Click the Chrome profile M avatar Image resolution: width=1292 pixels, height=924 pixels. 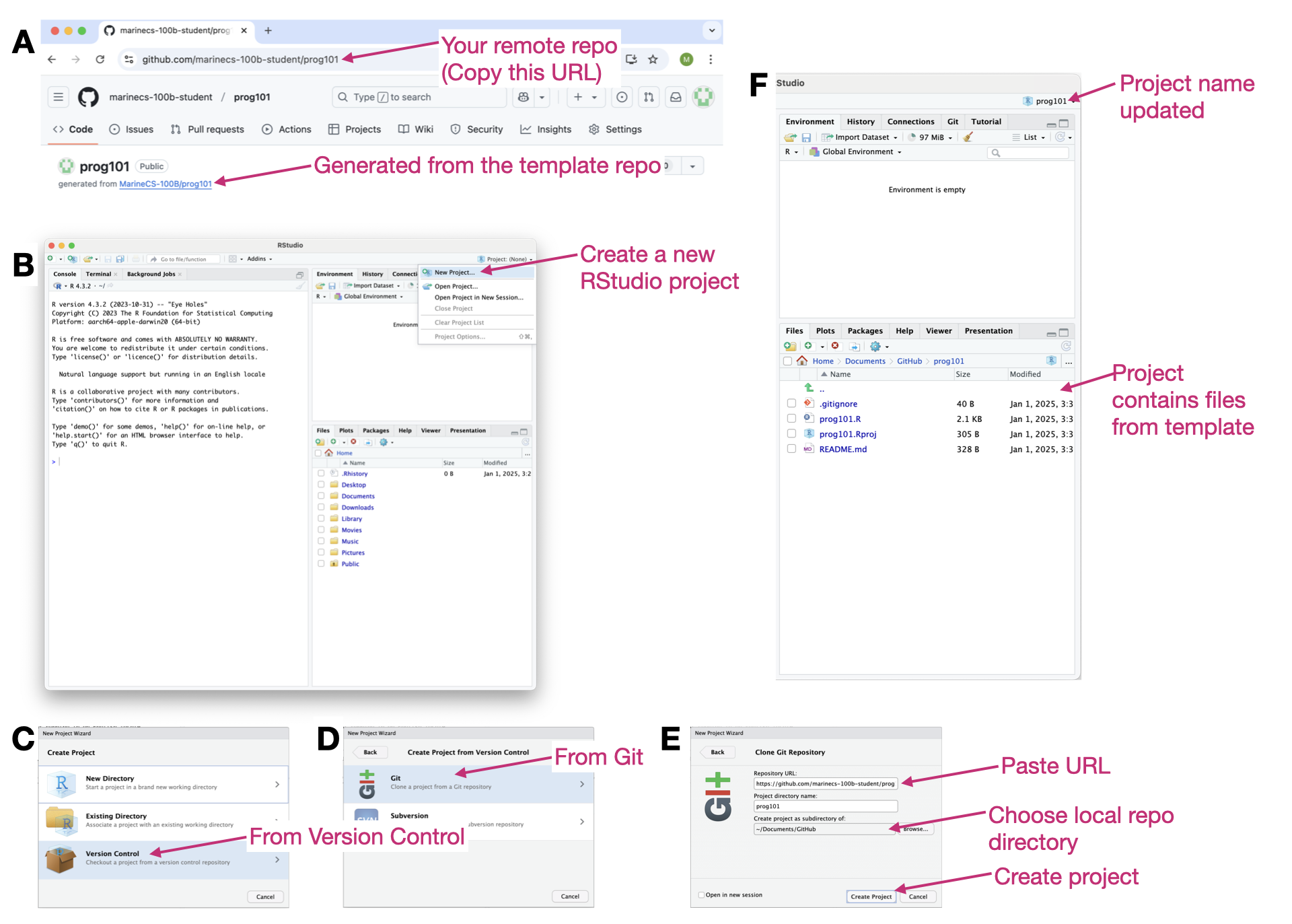[x=686, y=59]
